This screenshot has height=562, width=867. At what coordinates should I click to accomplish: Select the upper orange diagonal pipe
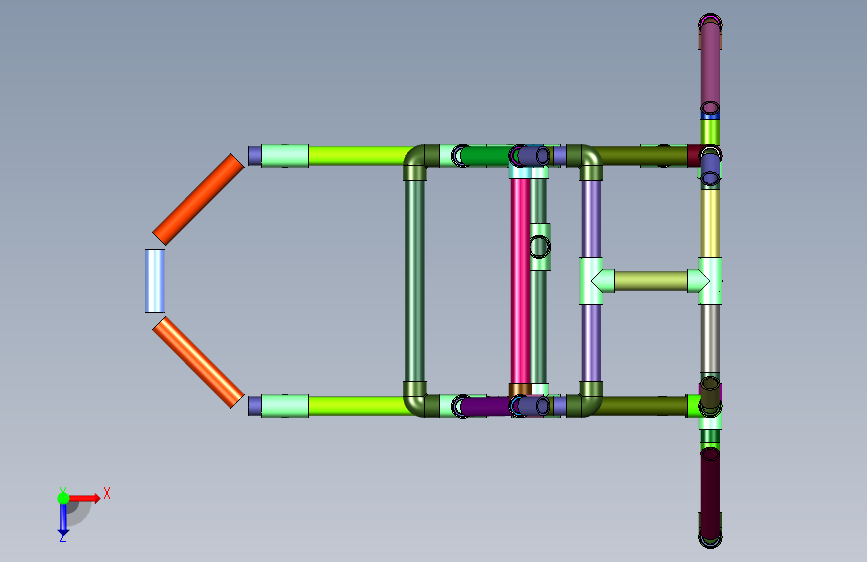[x=198, y=199]
